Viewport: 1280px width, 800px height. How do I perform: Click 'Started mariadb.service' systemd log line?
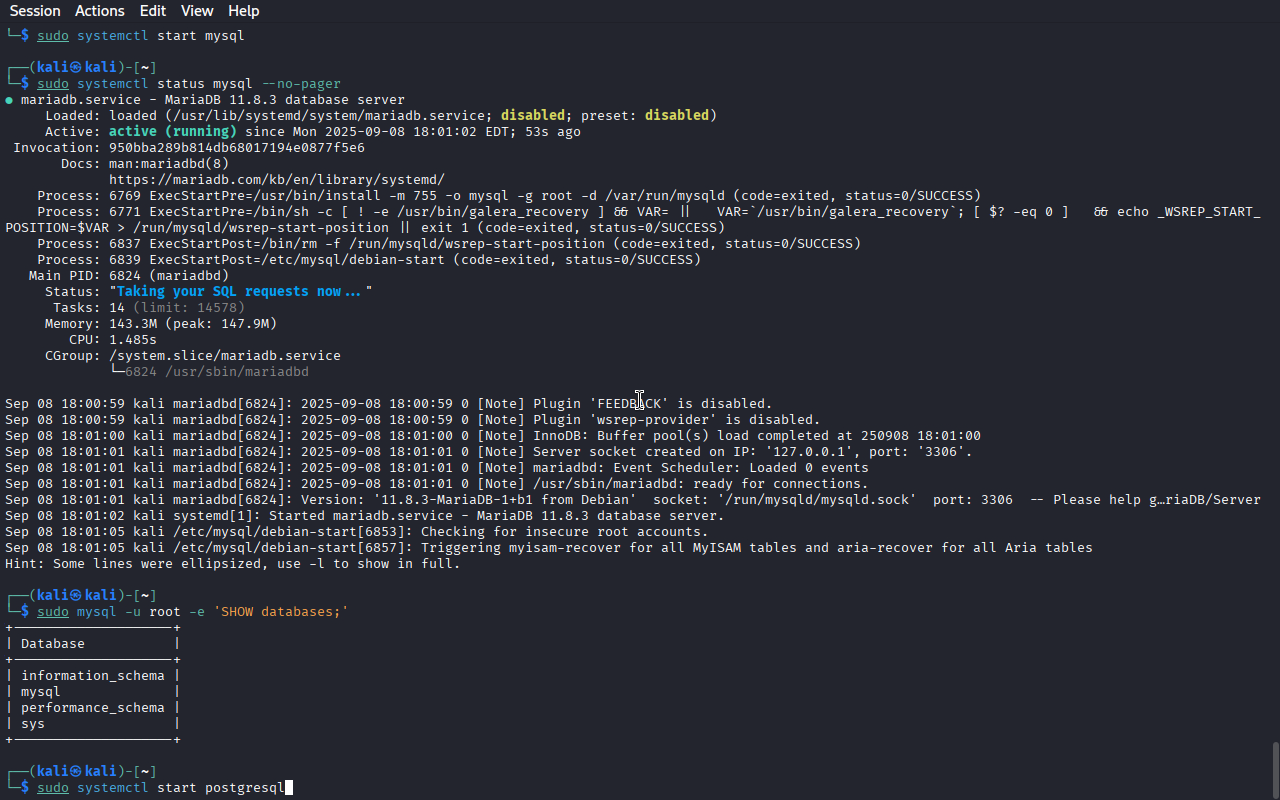pyautogui.click(x=365, y=516)
